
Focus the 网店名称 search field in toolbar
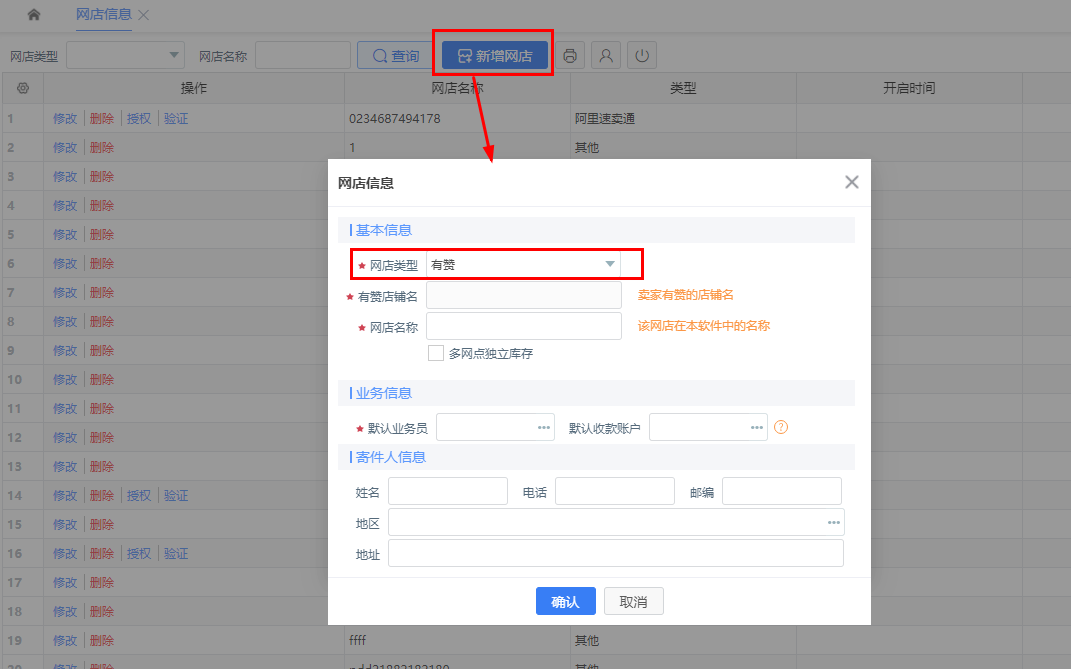point(303,55)
